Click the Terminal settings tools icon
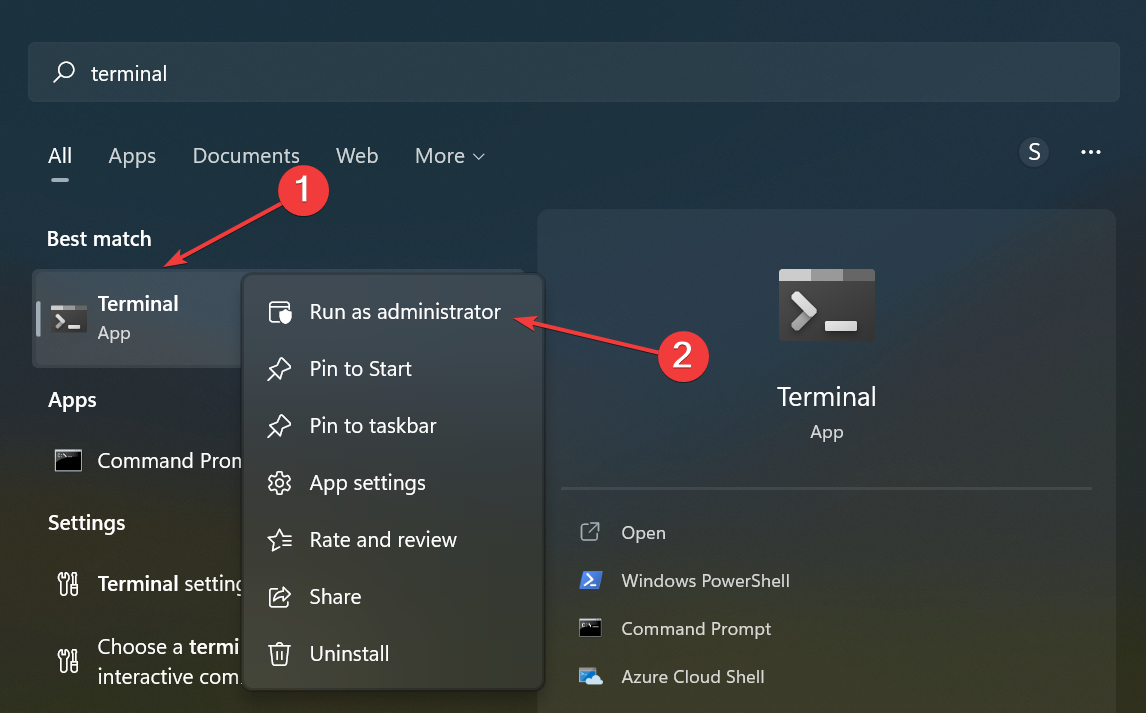Screen dimensions: 1146x713 68,584
